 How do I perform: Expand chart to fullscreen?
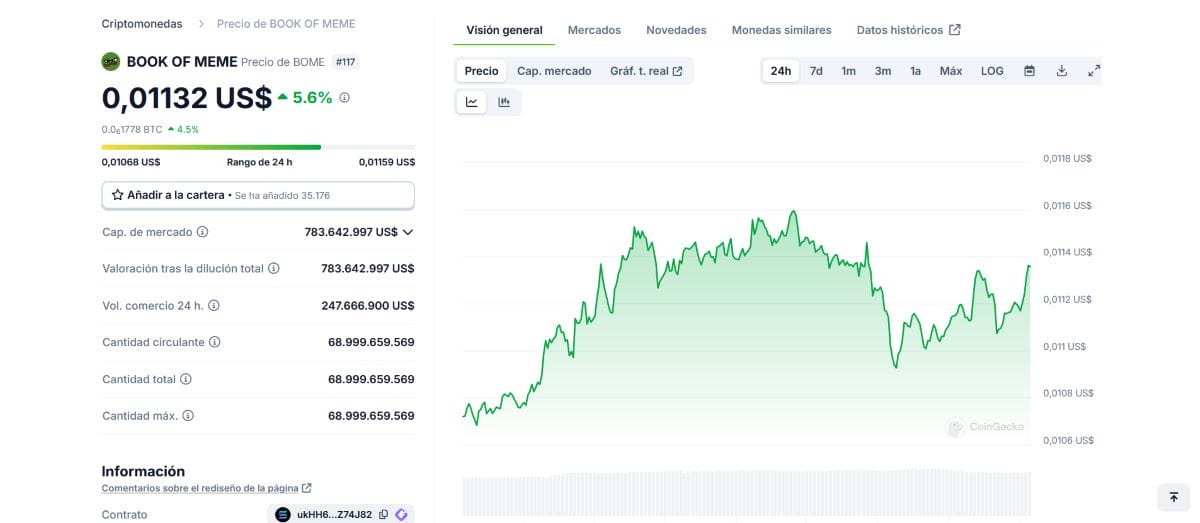(x=1094, y=71)
